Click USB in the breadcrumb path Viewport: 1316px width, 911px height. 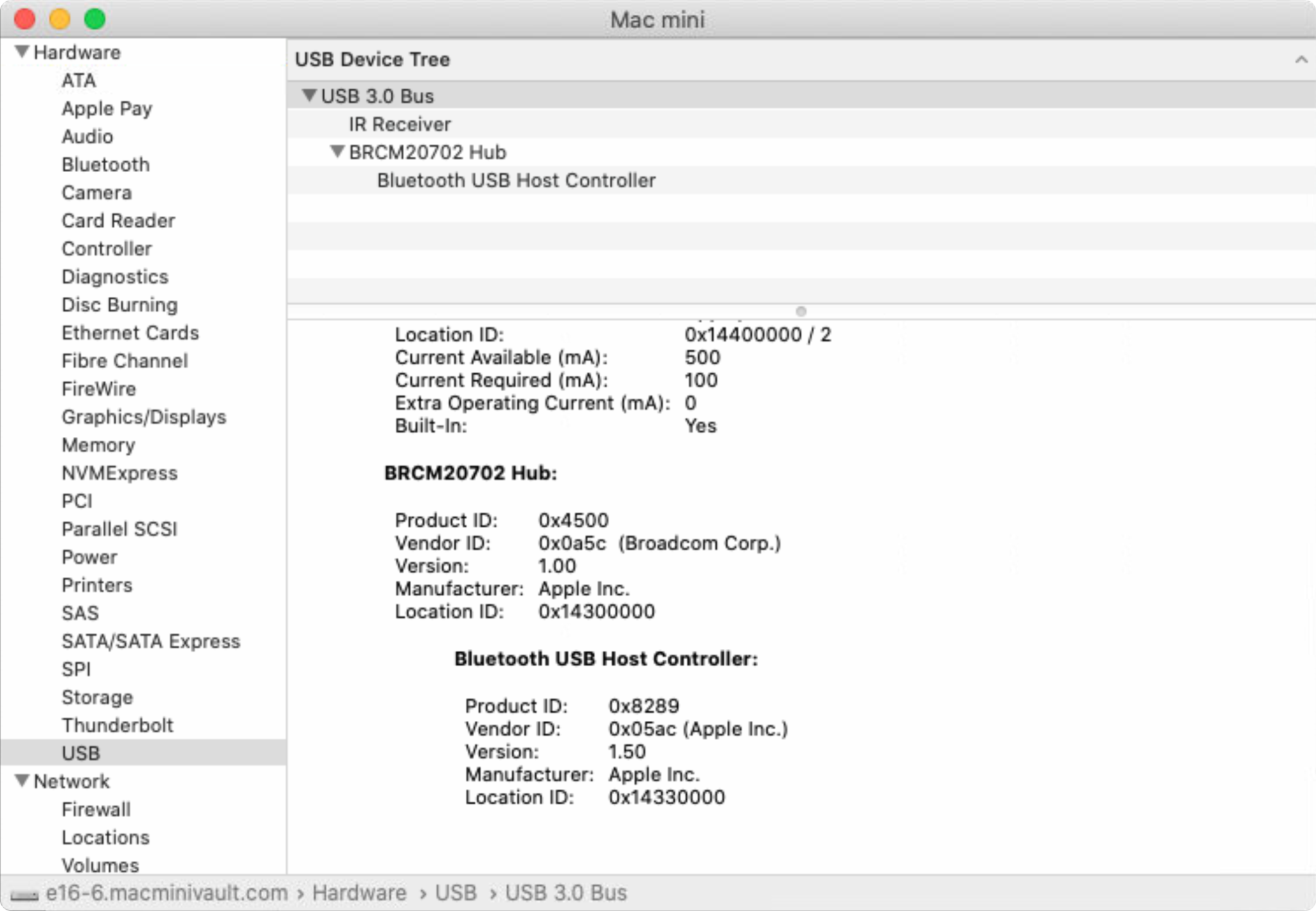point(455,893)
